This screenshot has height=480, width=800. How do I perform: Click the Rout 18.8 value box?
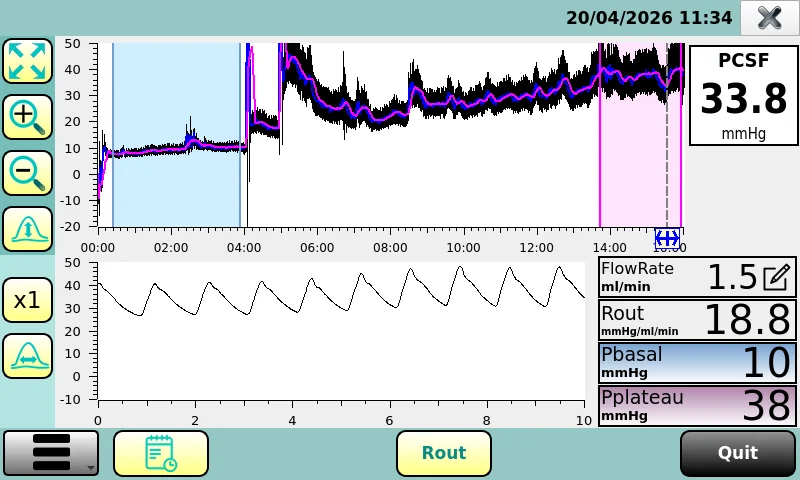tap(697, 320)
